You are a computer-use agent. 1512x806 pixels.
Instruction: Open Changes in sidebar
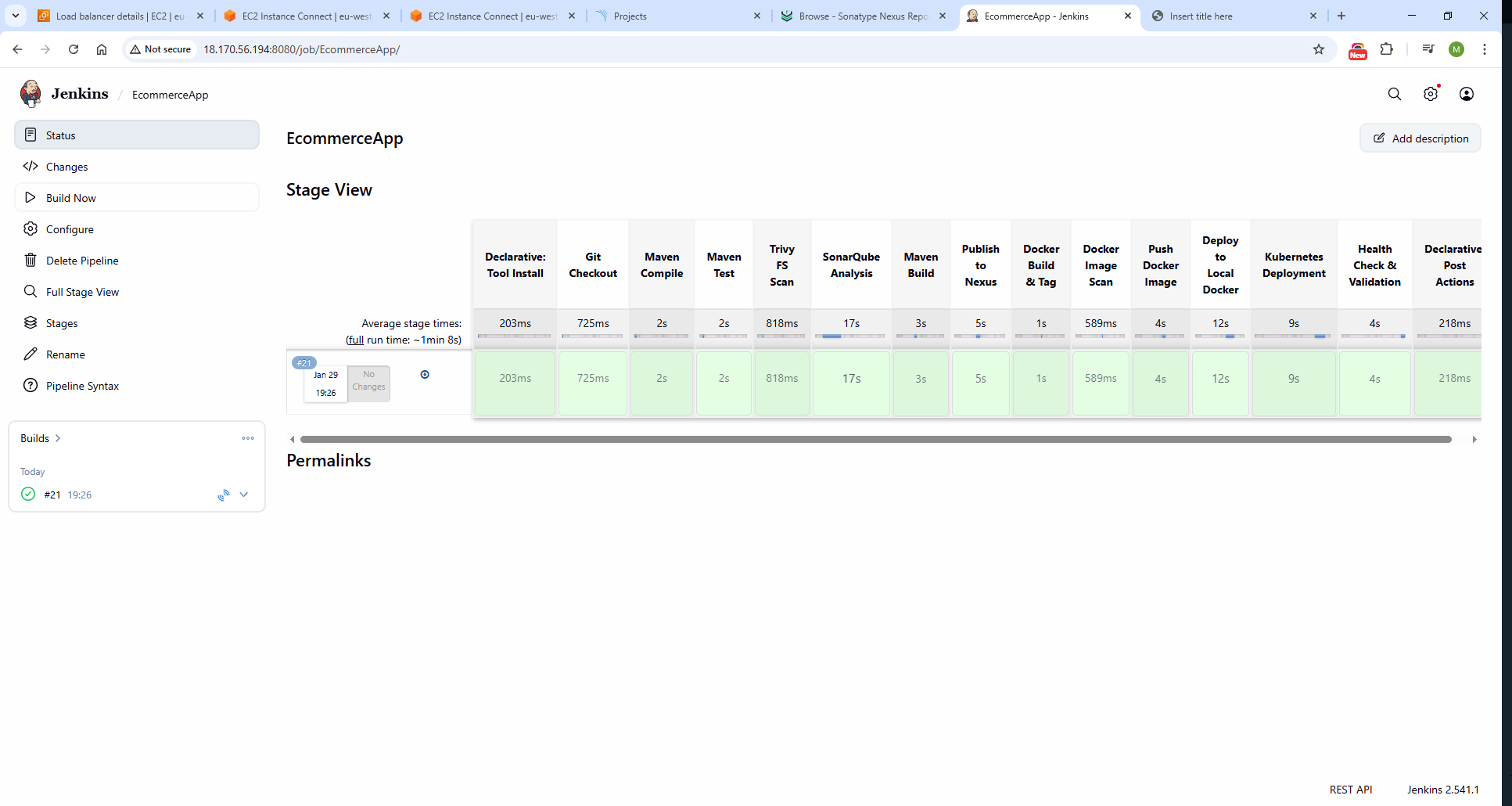pos(137,166)
